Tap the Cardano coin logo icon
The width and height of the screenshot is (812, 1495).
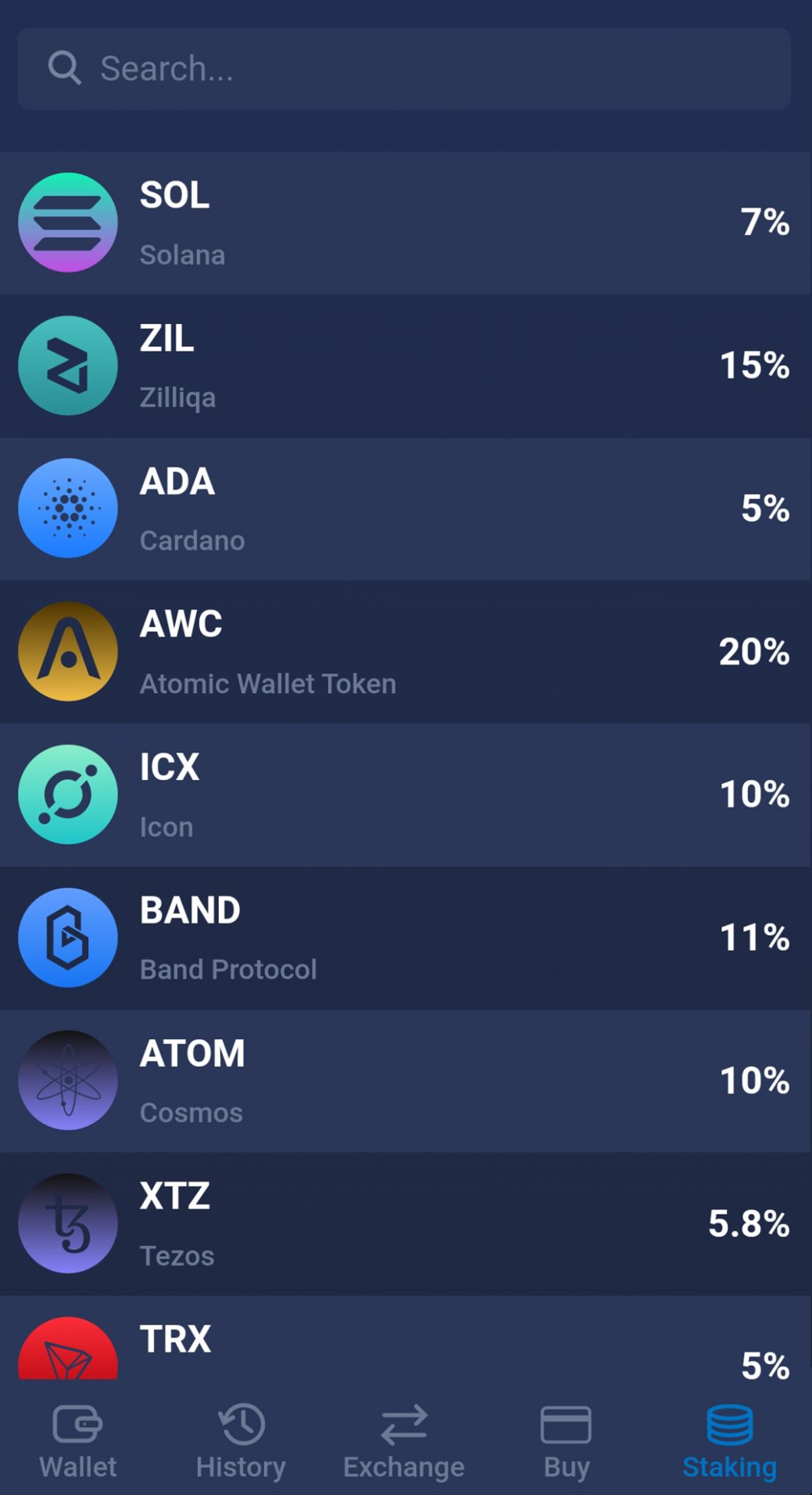click(69, 508)
